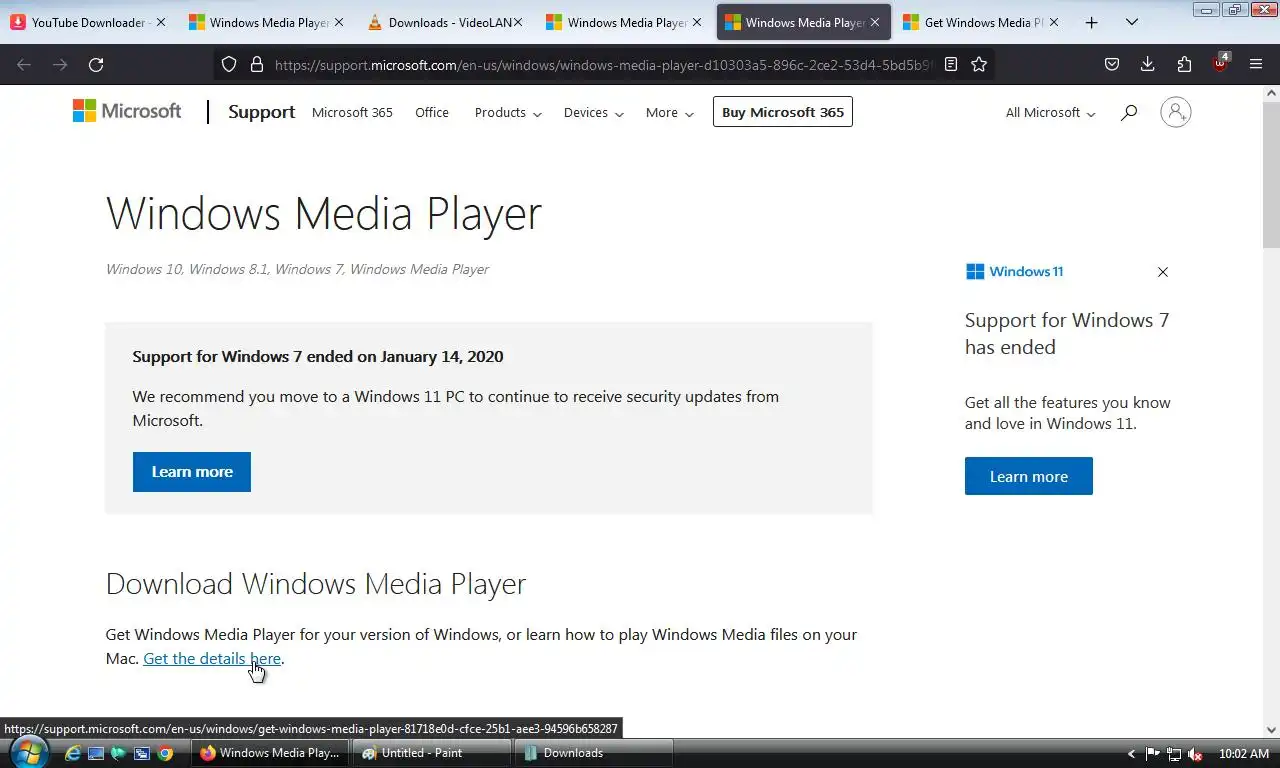Click the Windows 11 logo in sidebar
This screenshot has height=768, width=1280.
[1014, 271]
